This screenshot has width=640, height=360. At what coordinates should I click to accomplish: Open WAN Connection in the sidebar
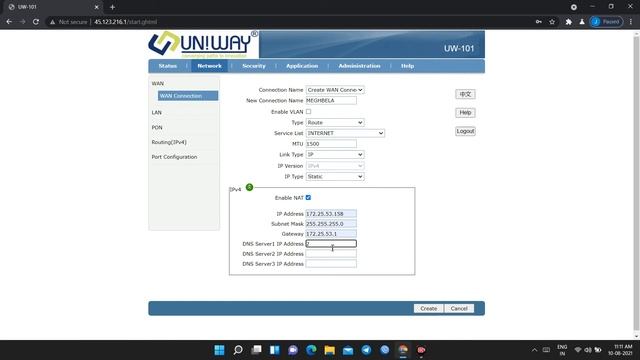coord(188,96)
